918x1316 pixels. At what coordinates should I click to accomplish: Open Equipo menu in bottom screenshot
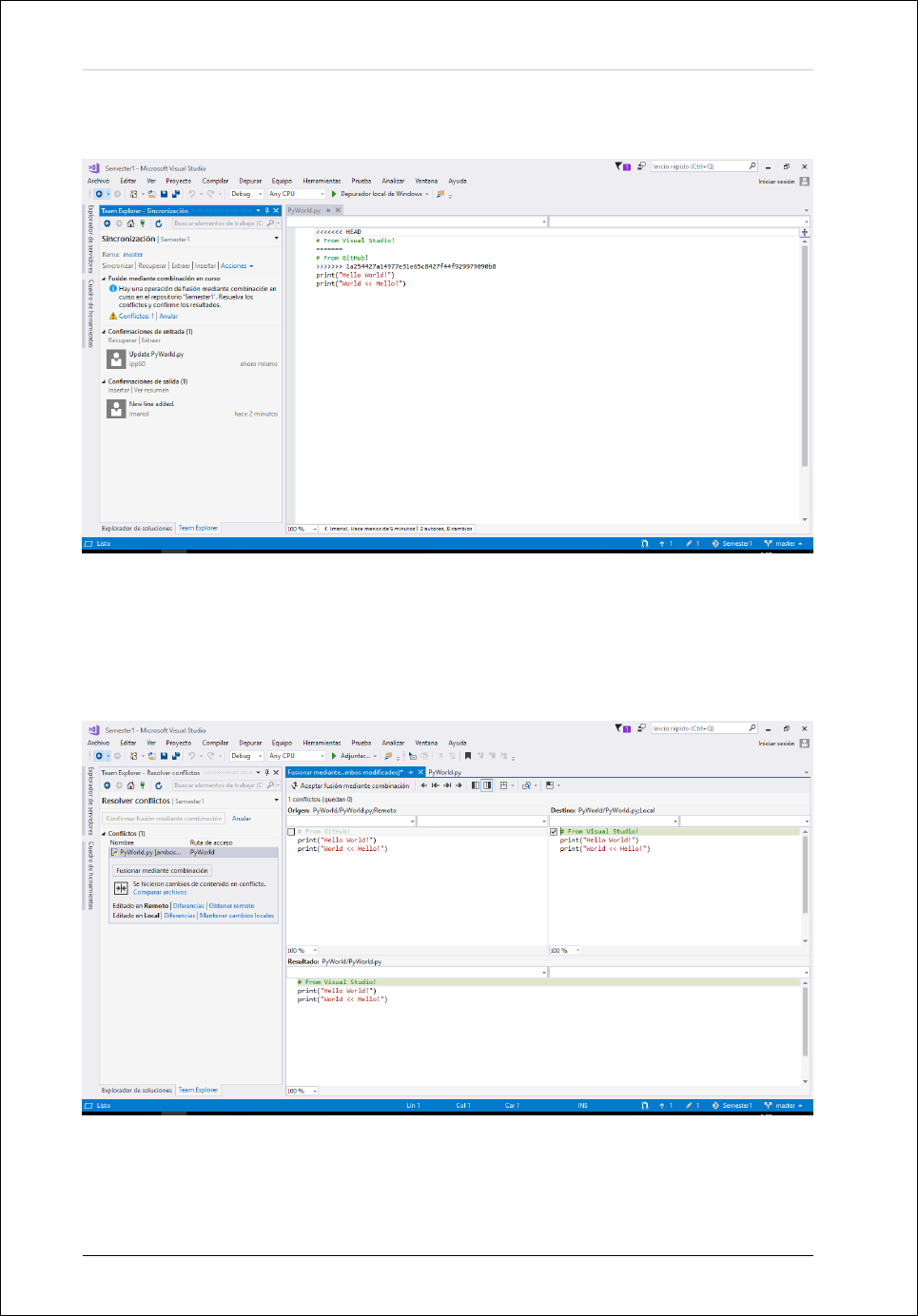[282, 743]
